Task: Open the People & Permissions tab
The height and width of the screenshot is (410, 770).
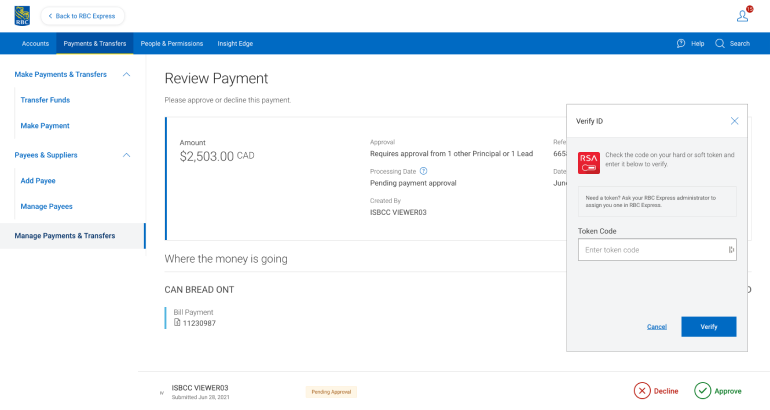Action: click(171, 44)
